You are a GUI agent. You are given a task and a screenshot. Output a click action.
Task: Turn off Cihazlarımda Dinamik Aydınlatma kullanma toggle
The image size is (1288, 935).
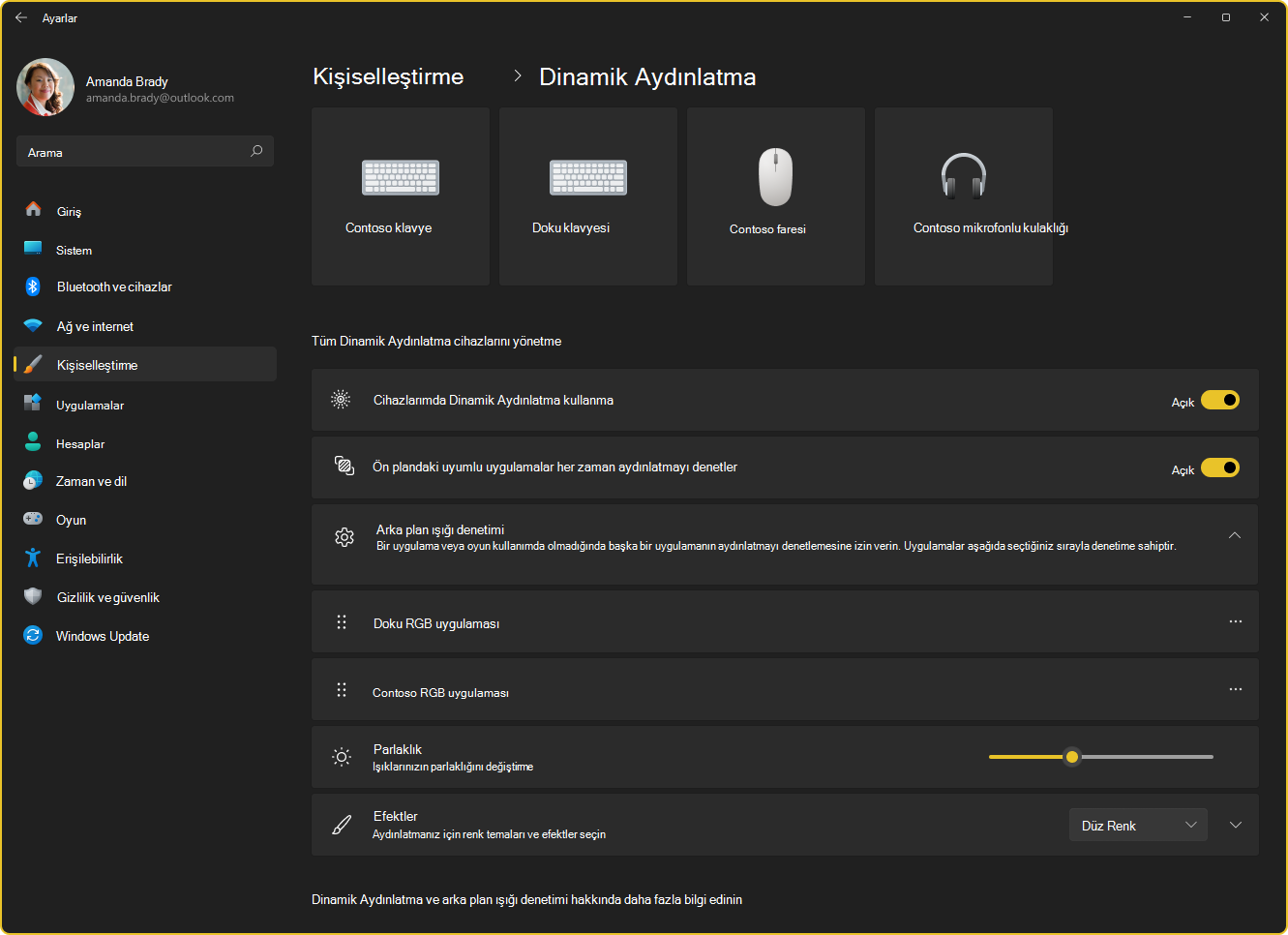[x=1220, y=400]
